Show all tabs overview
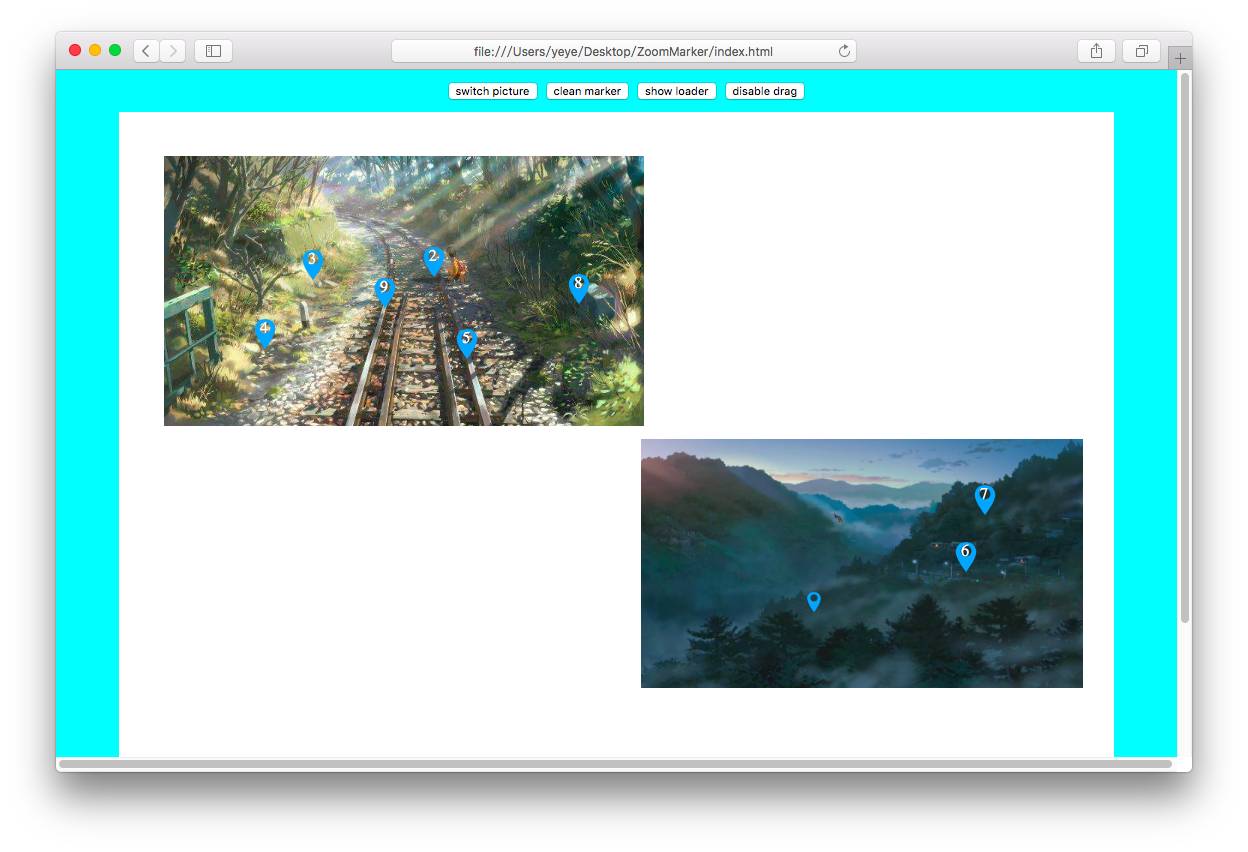The height and width of the screenshot is (852, 1248). point(1142,51)
